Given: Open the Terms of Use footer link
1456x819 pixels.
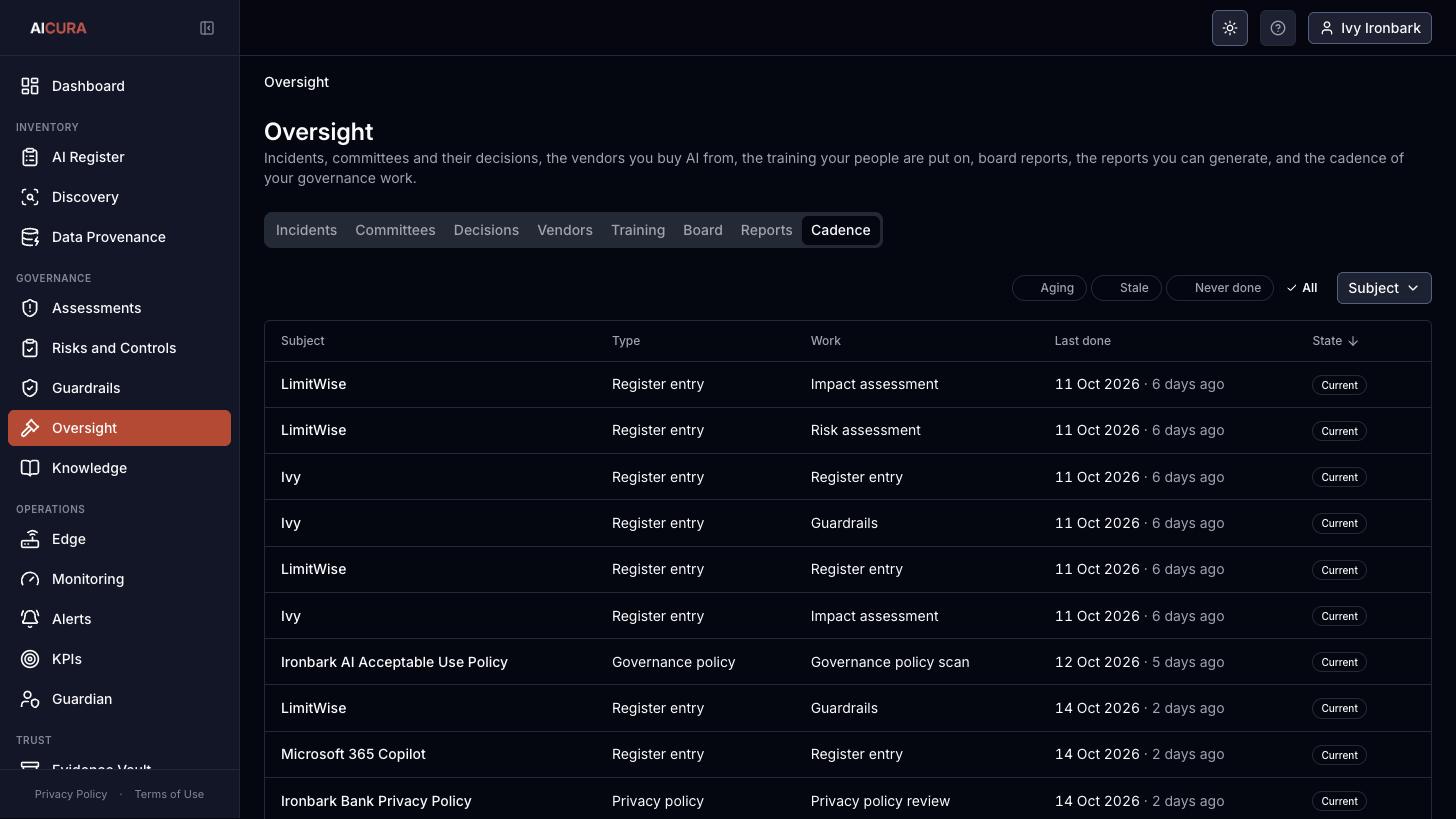Looking at the screenshot, I should (169, 794).
